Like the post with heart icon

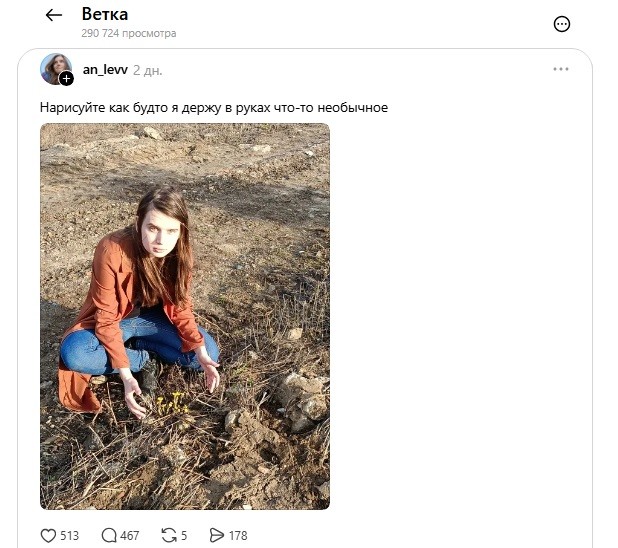point(48,535)
